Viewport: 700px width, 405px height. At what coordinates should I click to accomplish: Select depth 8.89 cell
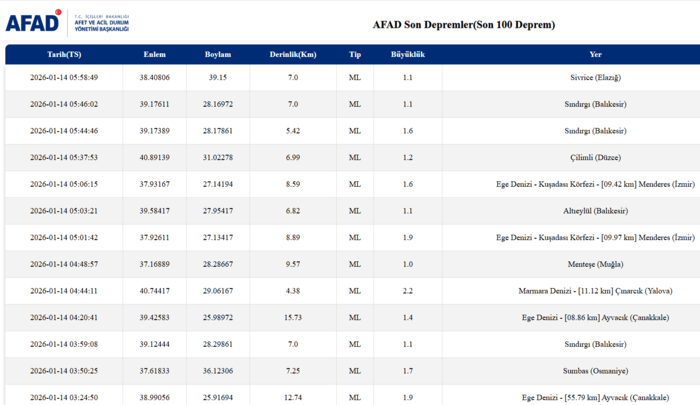pos(293,238)
